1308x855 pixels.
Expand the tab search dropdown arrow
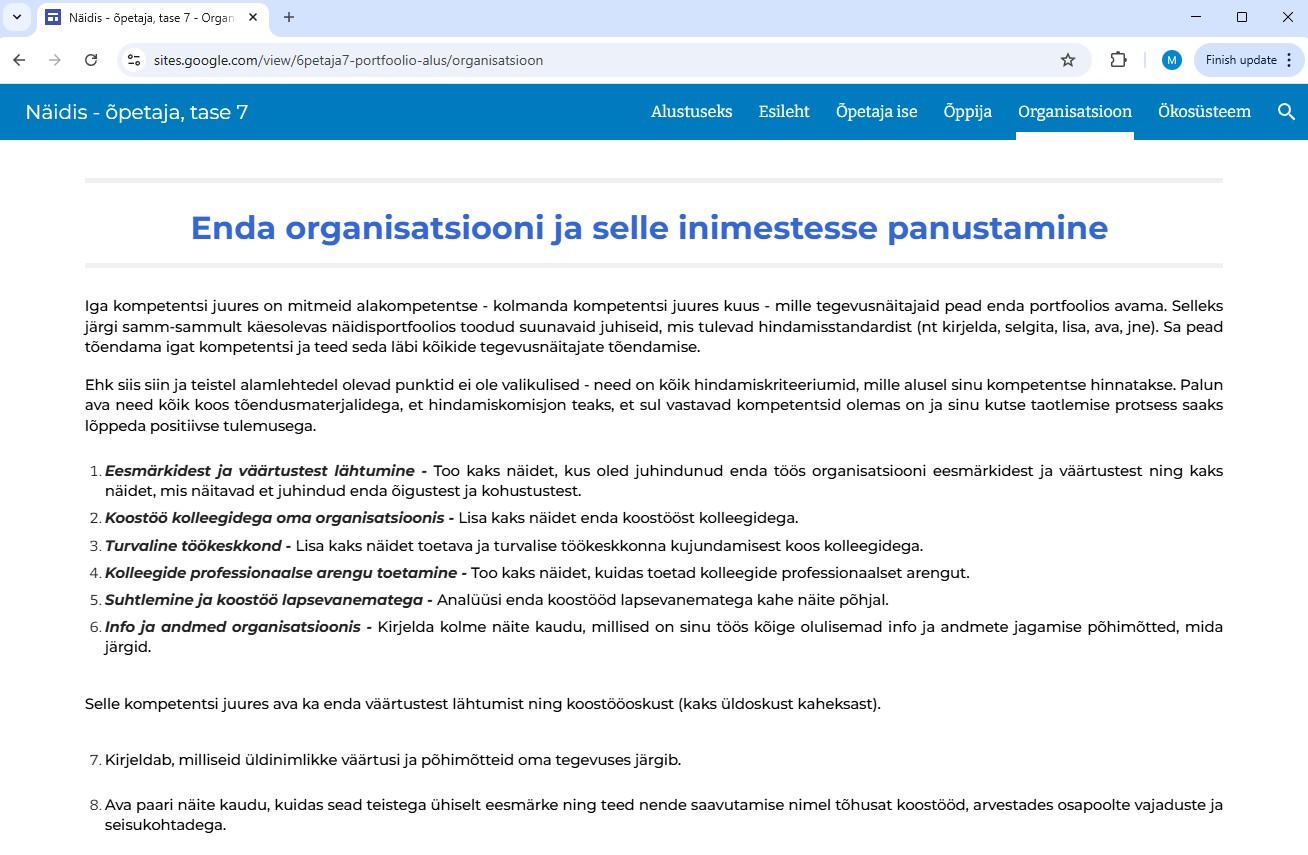[17, 17]
